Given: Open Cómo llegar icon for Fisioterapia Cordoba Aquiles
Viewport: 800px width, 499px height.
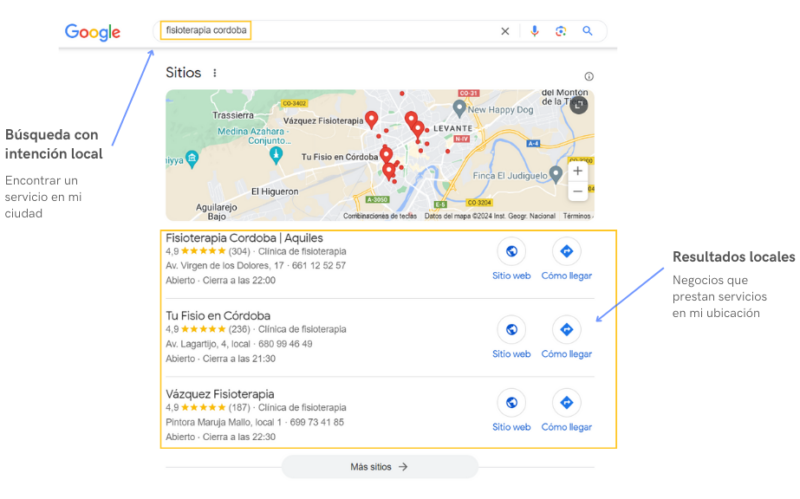Looking at the screenshot, I should 566,251.
